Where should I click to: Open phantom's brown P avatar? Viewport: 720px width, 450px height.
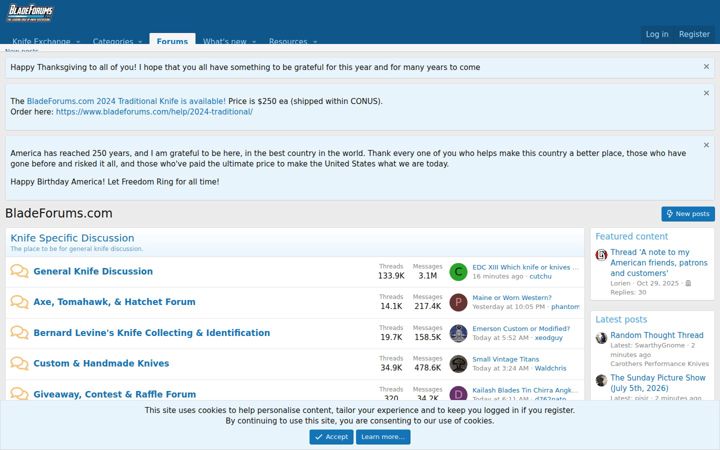(458, 303)
